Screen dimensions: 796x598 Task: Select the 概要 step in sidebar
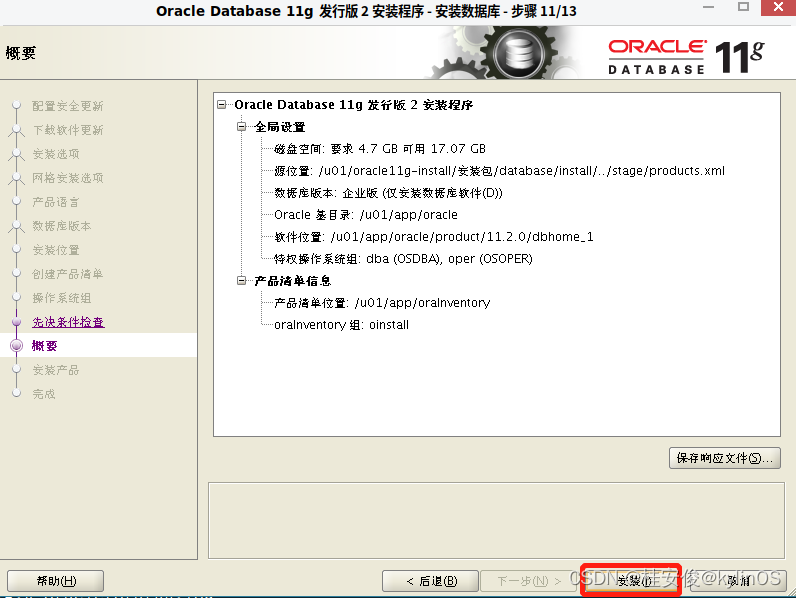pos(45,346)
